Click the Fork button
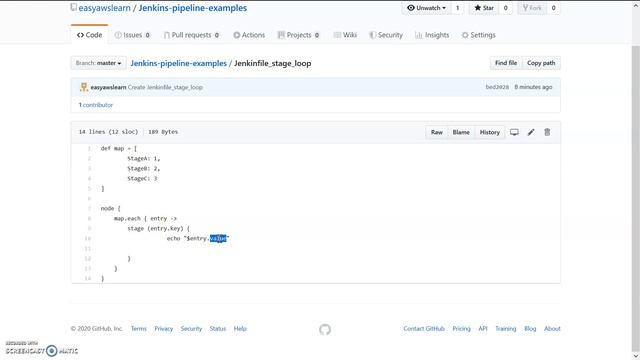640x360 pixels. tap(532, 8)
